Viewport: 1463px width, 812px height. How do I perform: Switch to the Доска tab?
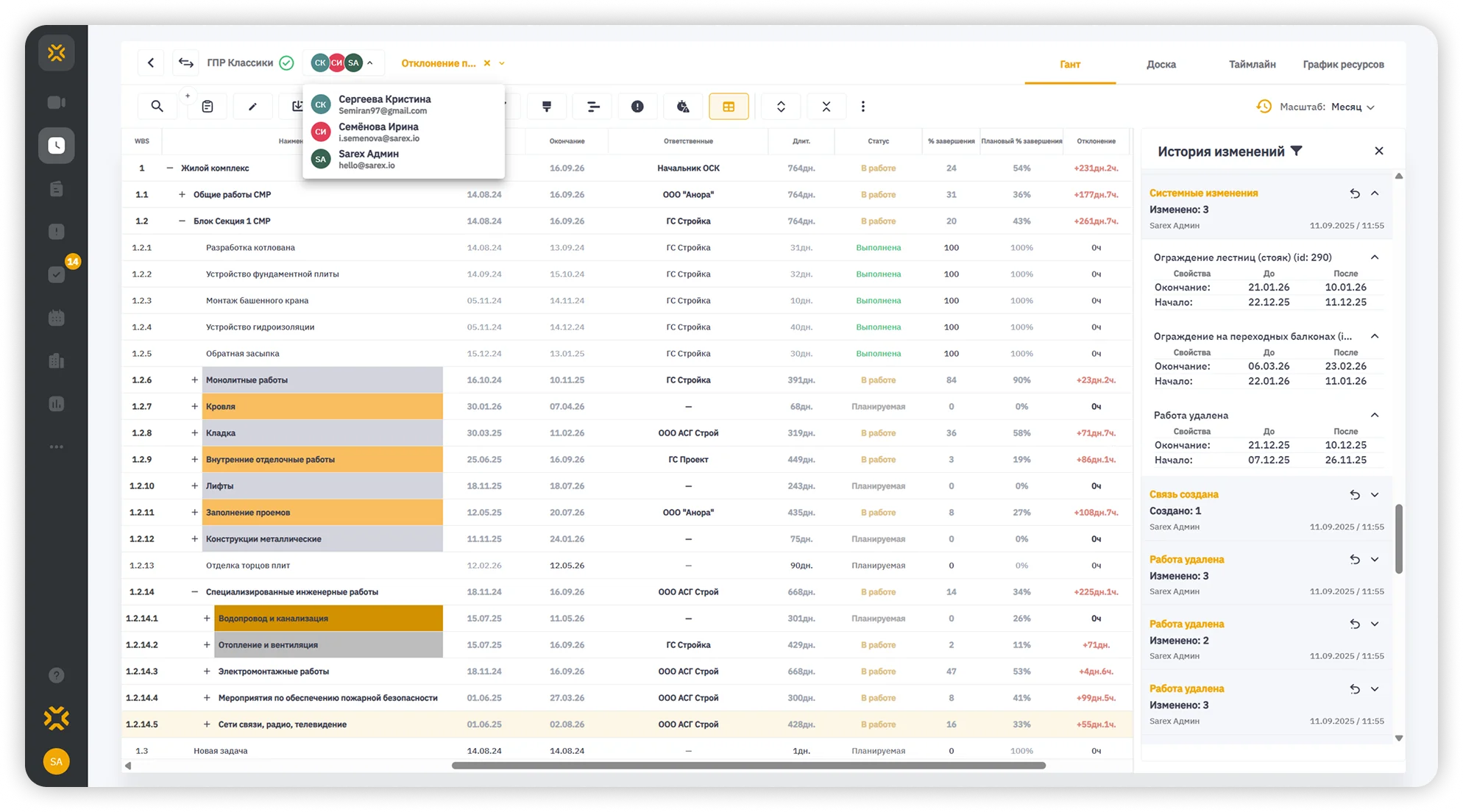click(x=1161, y=65)
